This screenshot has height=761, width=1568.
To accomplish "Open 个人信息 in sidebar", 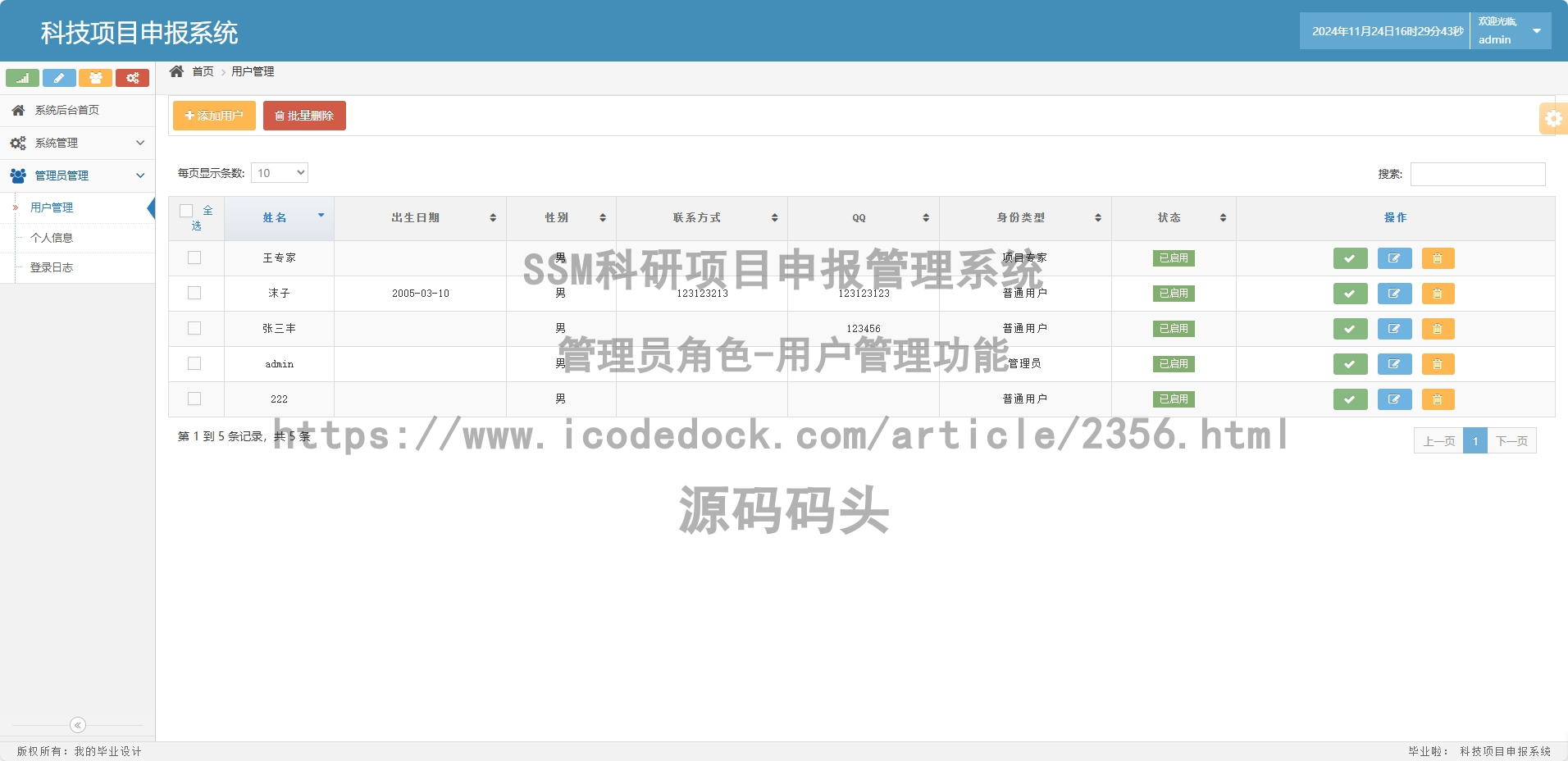I will click(52, 238).
